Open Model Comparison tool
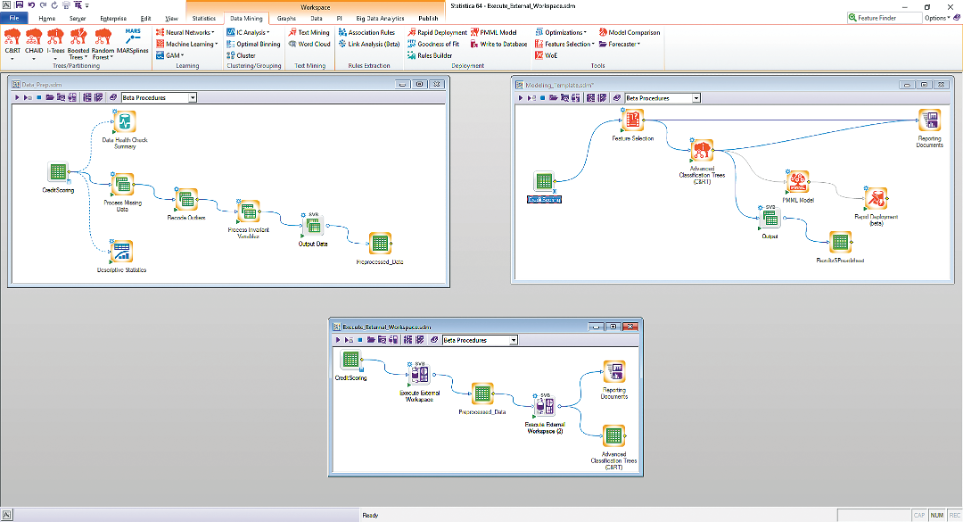This screenshot has height=522, width=964. tap(630, 33)
